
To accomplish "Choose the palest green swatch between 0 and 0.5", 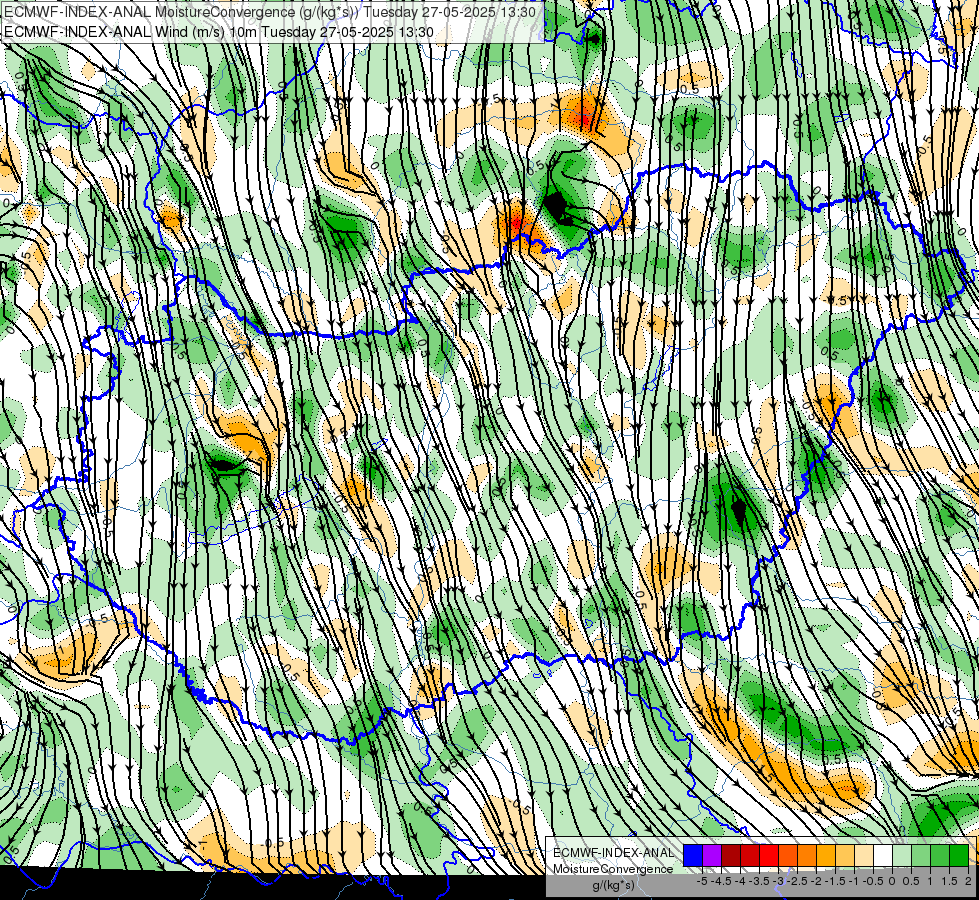I will [902, 855].
